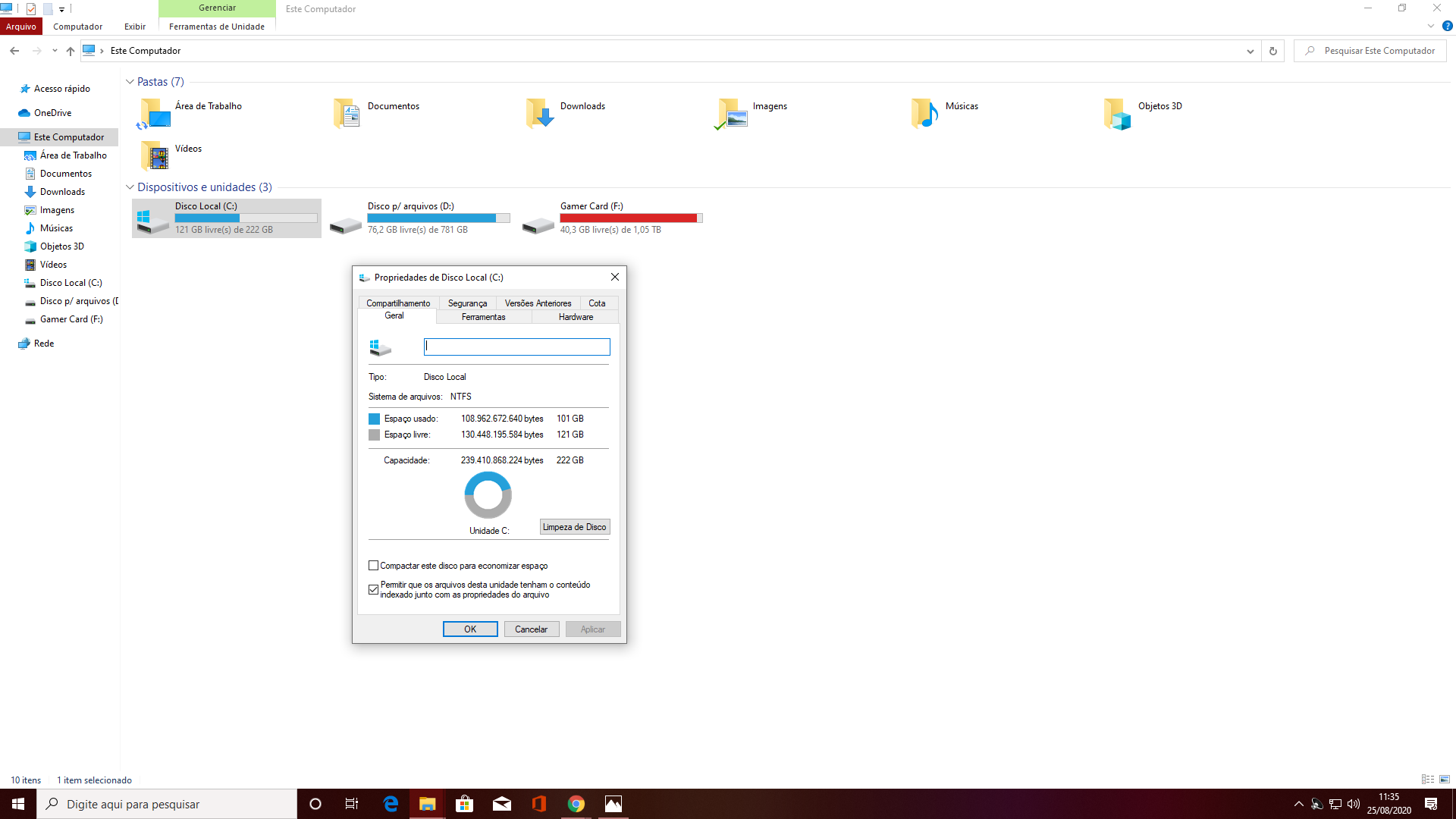This screenshot has height=819, width=1456.
Task: Select the Gamer Card (F:) drive icon
Action: click(538, 225)
